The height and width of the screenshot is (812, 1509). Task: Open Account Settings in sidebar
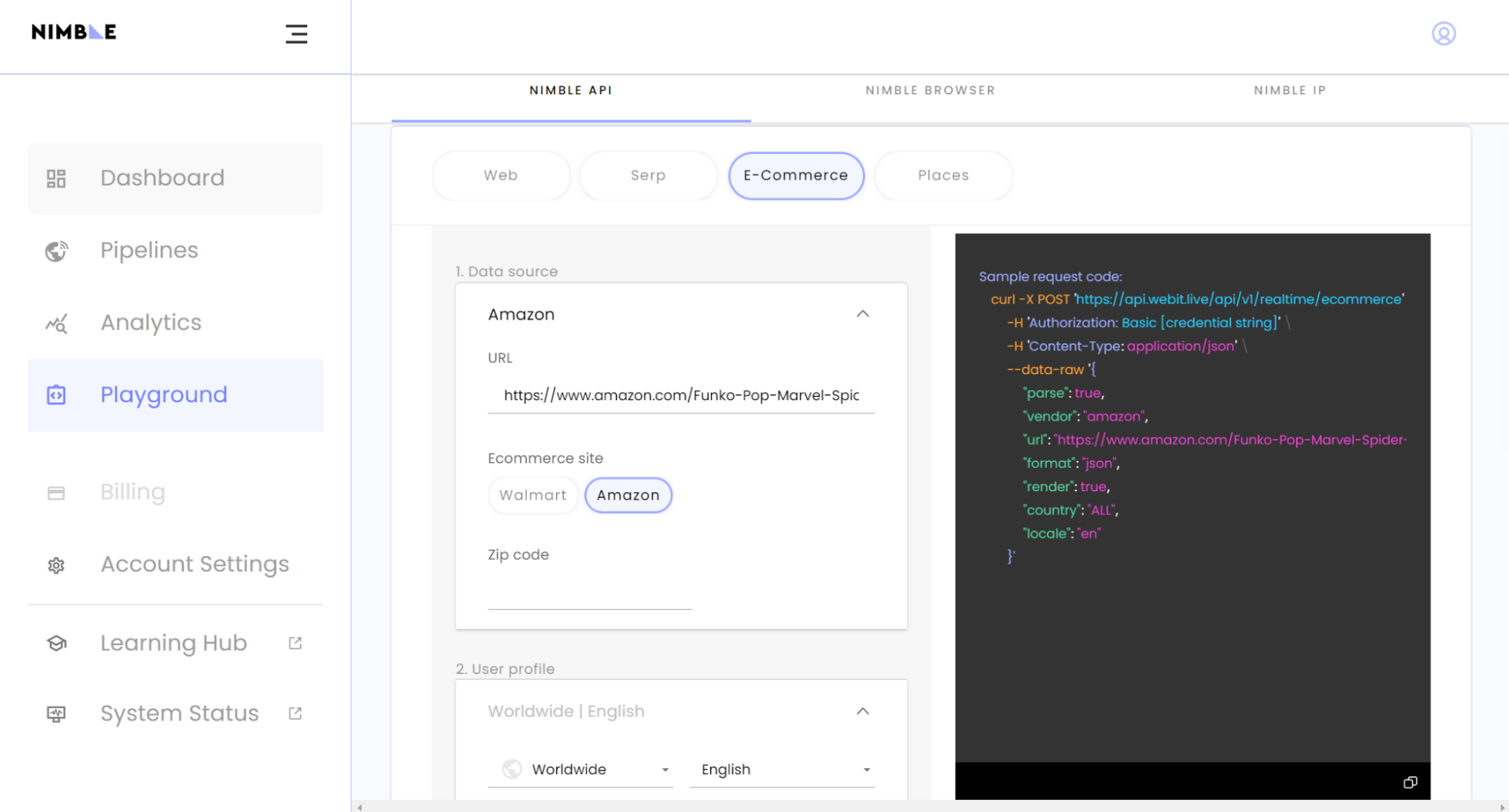(x=175, y=564)
